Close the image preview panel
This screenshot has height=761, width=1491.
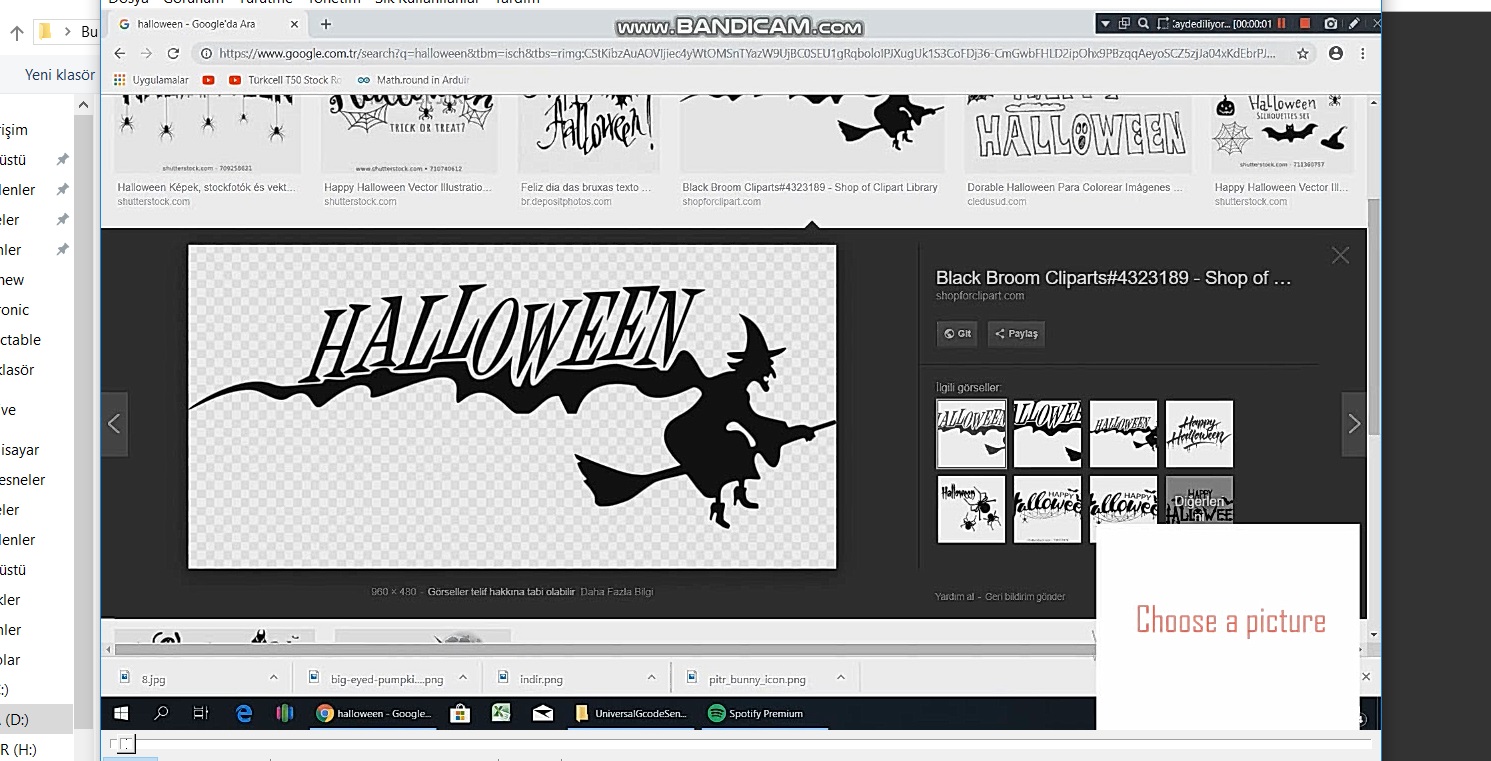click(1340, 256)
